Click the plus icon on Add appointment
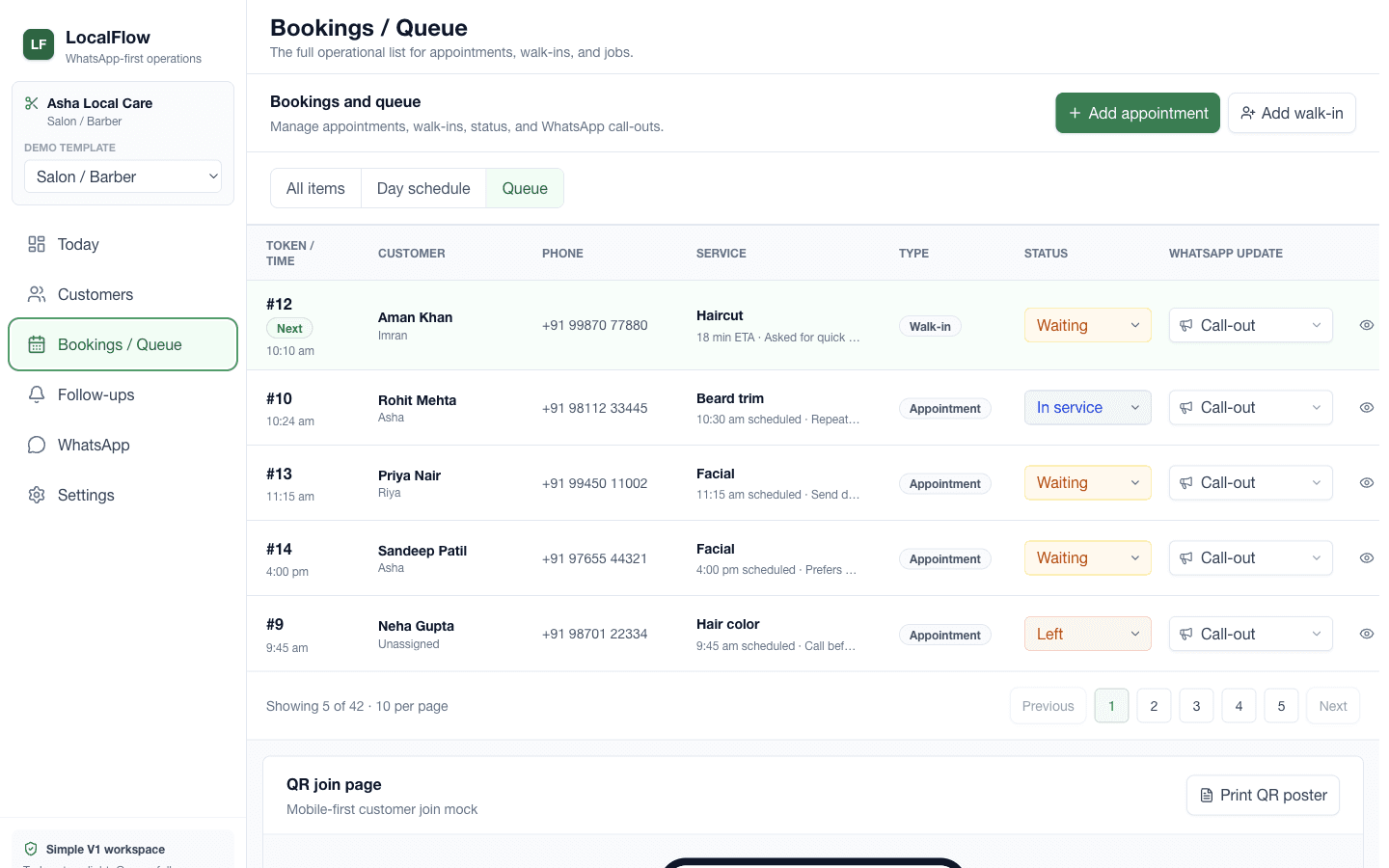The width and height of the screenshot is (1389, 868). point(1075,113)
